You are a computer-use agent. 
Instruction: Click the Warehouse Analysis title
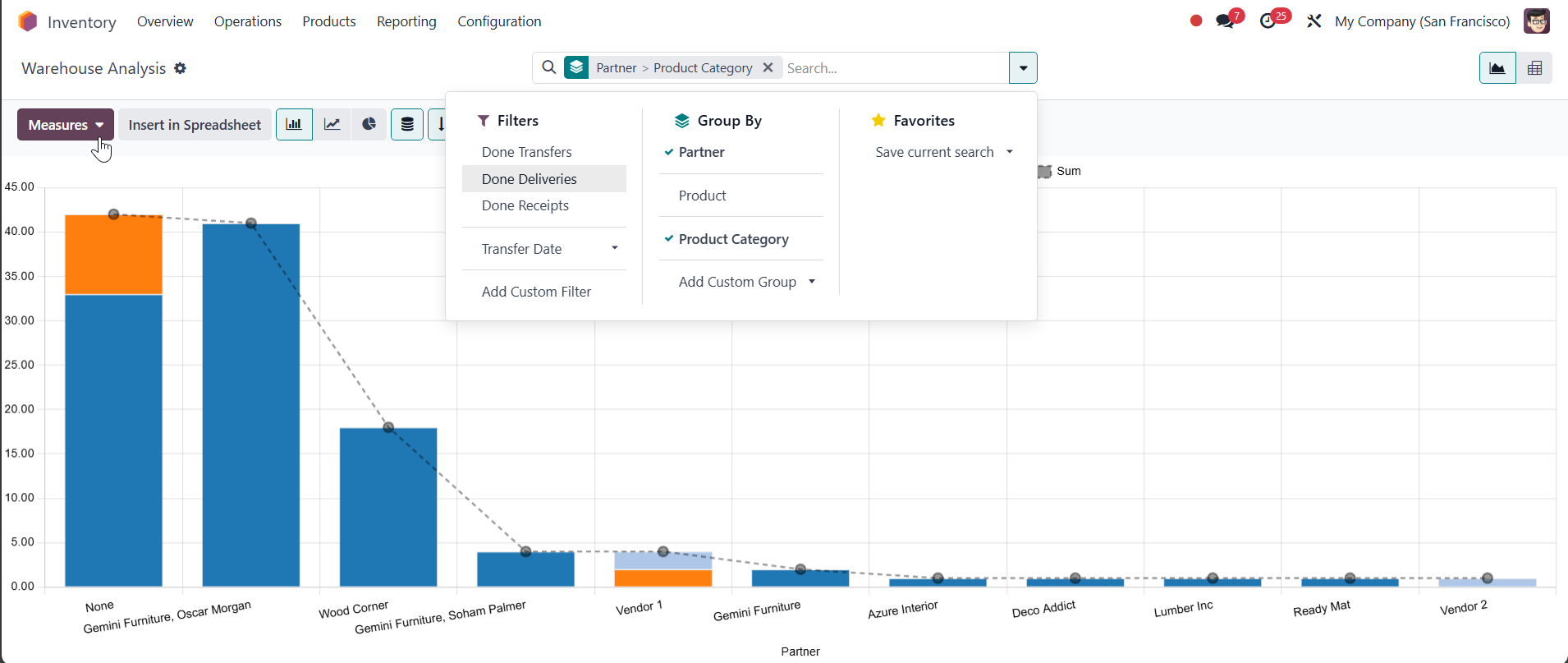(x=94, y=68)
